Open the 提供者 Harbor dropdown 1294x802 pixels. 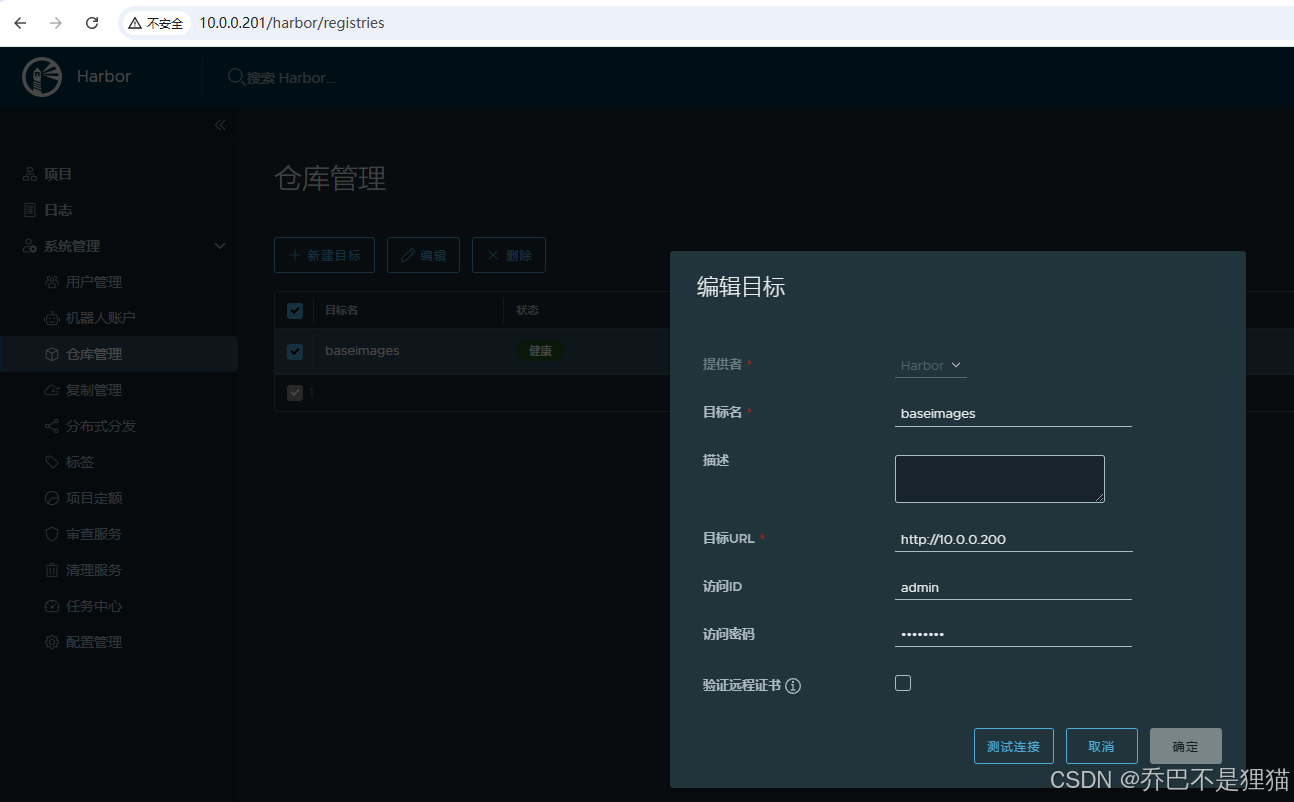[931, 365]
